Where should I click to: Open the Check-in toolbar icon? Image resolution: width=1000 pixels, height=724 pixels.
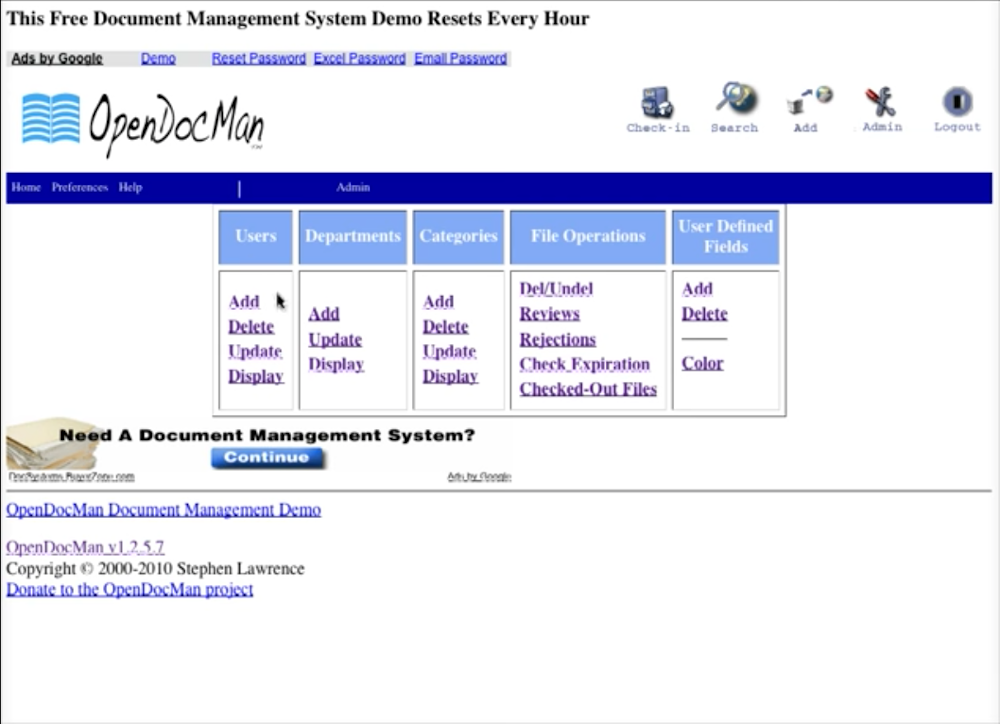click(658, 109)
